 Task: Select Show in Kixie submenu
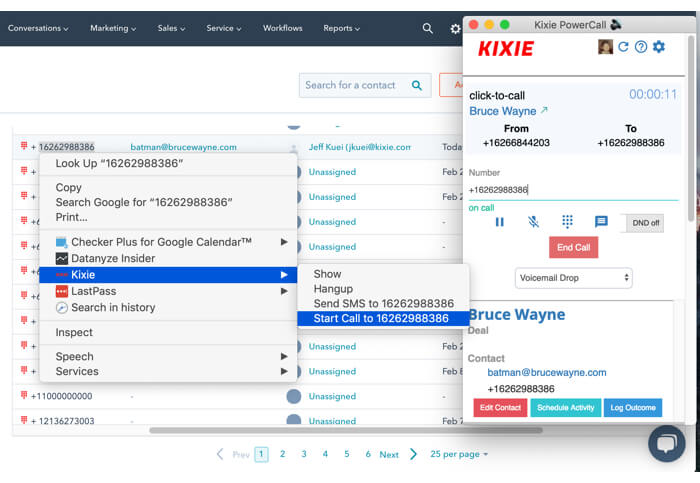[383, 274]
